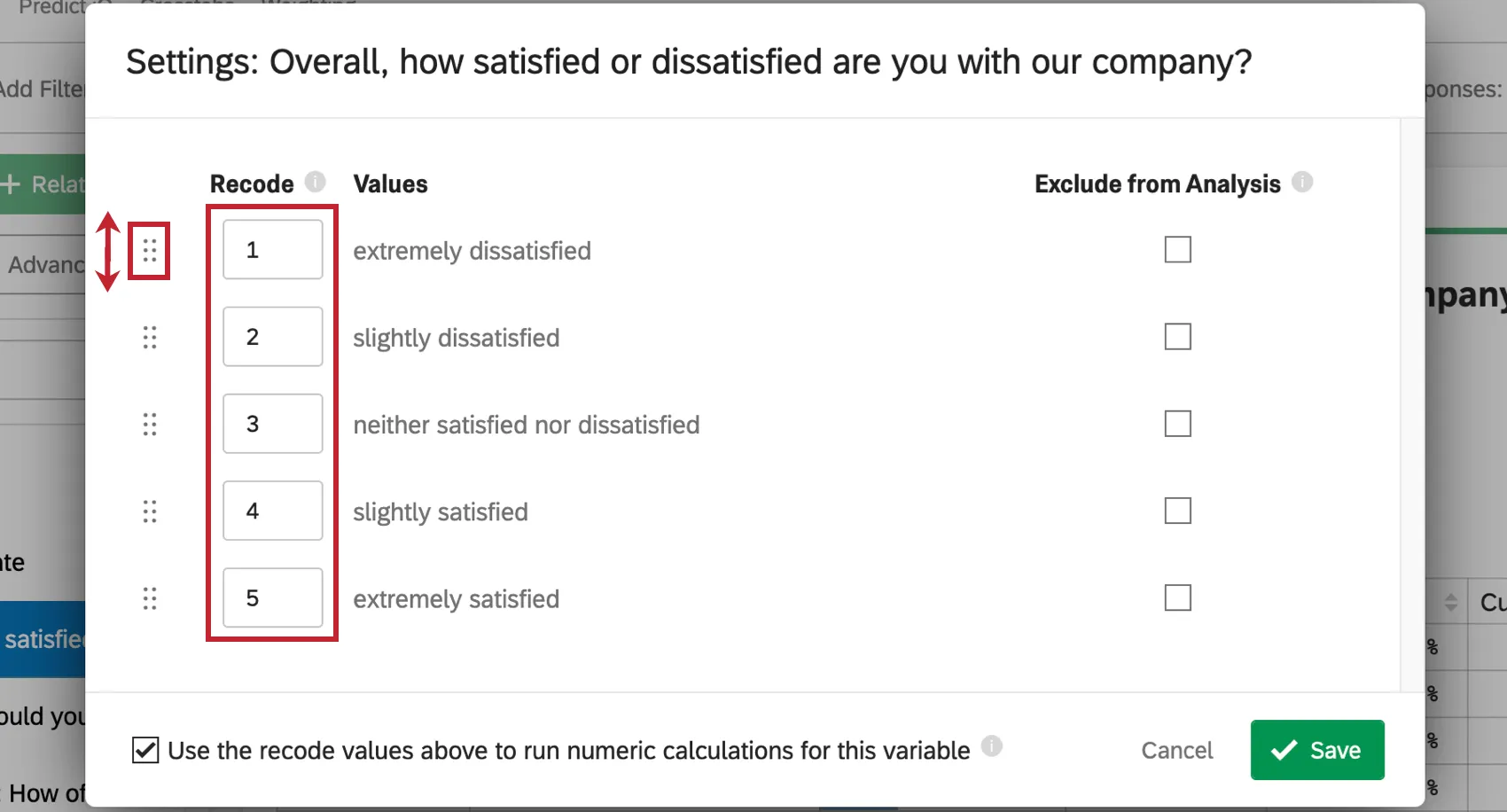Exclude extremely dissatisfied from analysis

point(1177,249)
